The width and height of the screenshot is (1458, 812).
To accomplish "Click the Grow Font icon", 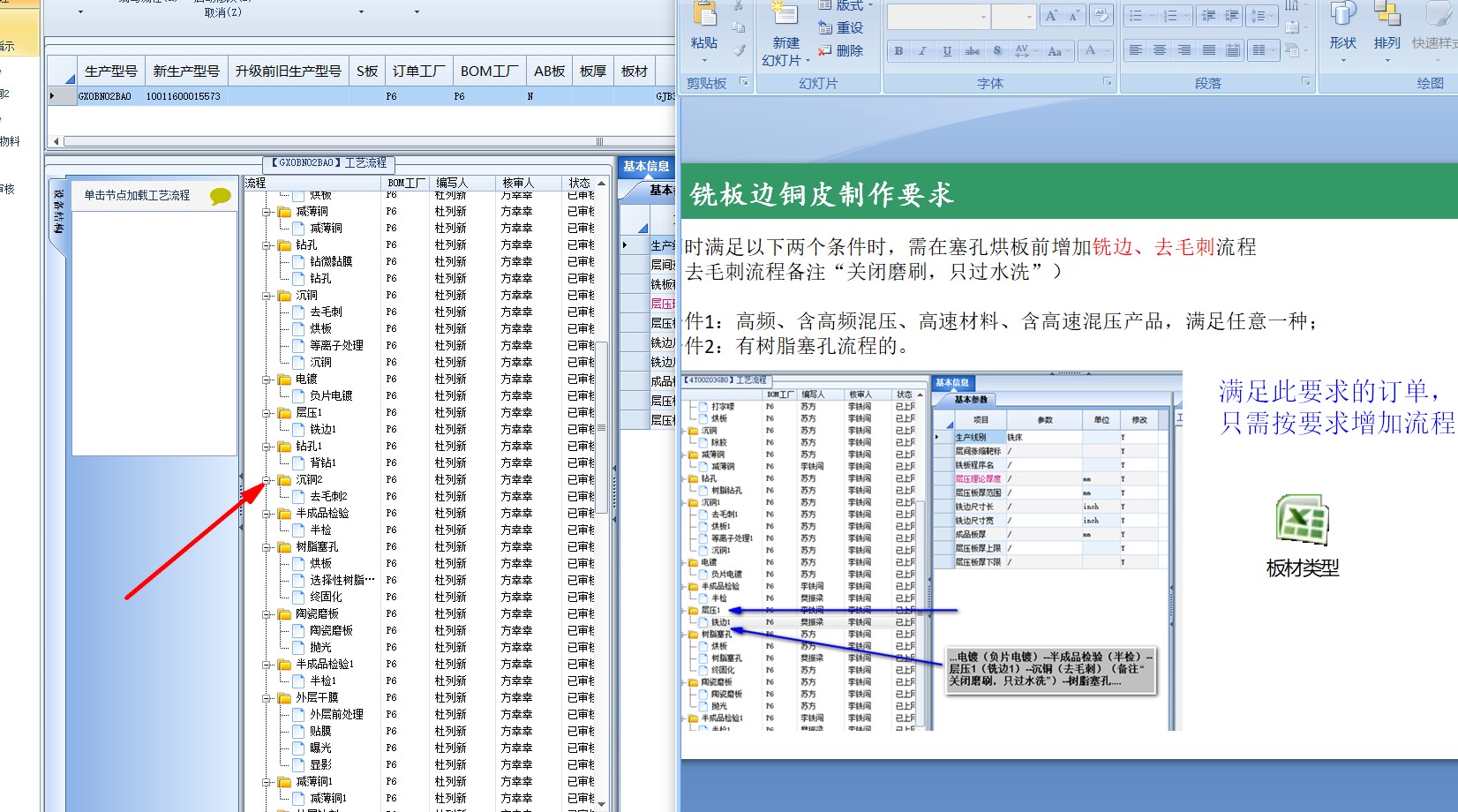I will 1051,16.
